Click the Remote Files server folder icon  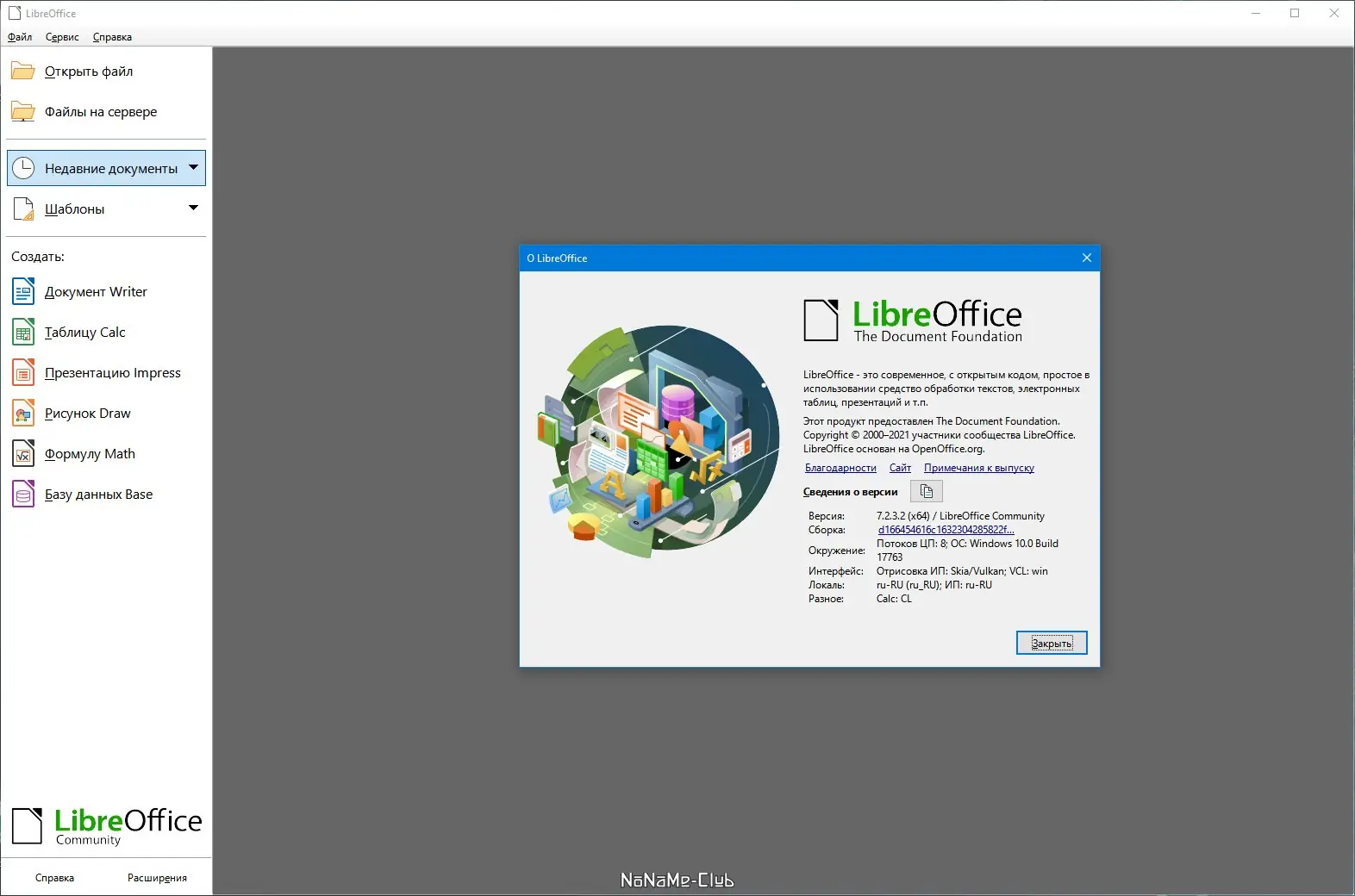23,112
